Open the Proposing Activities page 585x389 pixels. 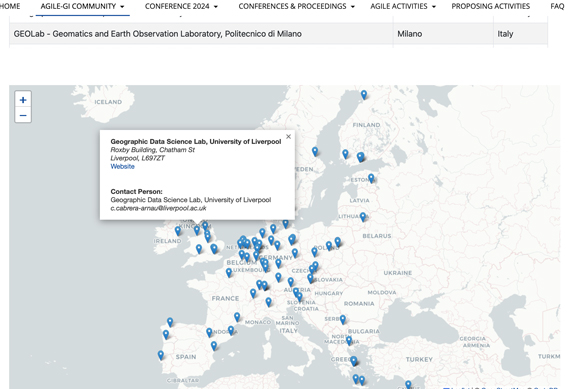[491, 6]
